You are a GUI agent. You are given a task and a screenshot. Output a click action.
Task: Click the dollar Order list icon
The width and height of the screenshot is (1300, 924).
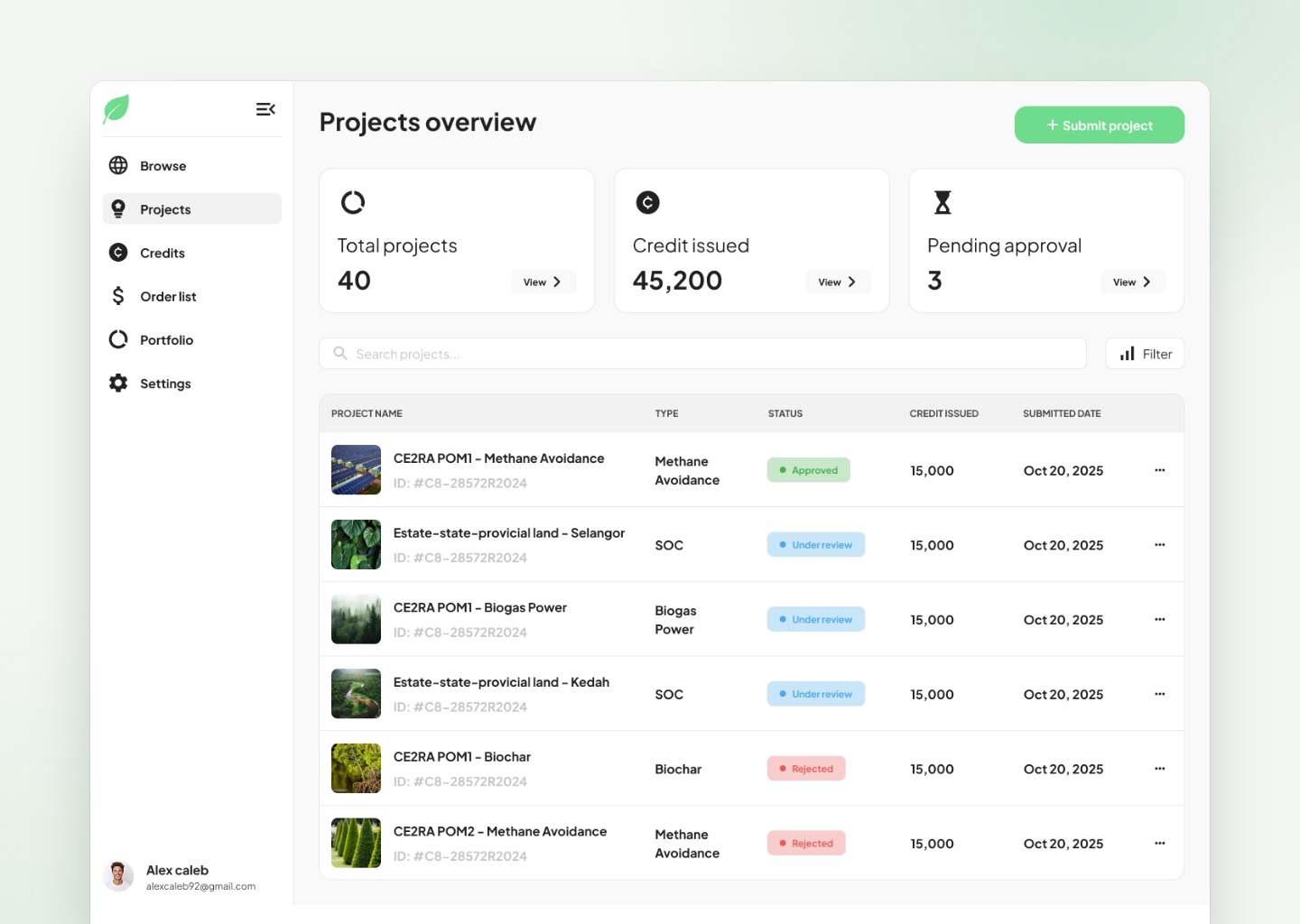click(118, 296)
